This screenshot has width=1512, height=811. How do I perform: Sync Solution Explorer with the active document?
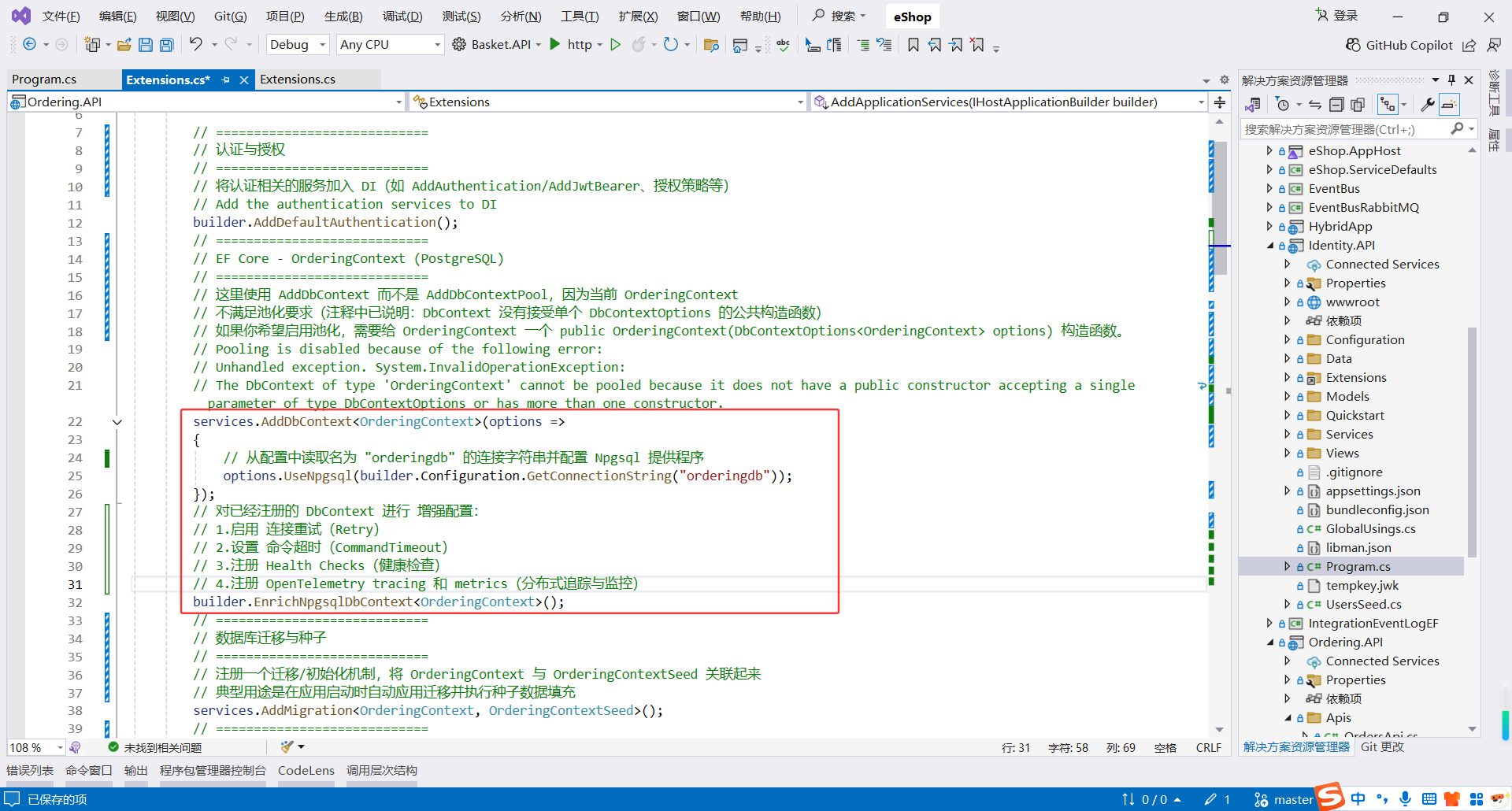[1314, 104]
